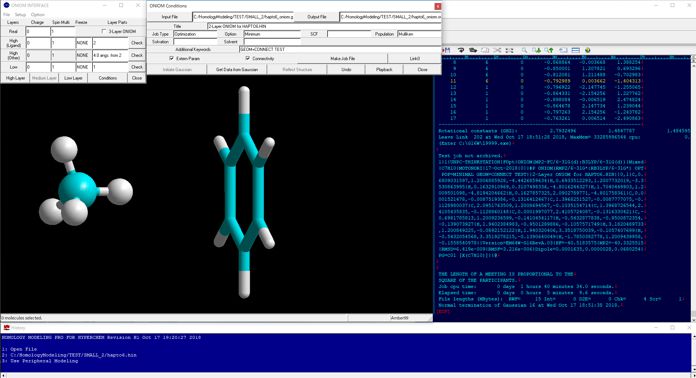Click the find-previous green up arrow icon
696x378 pixels.
[549, 50]
